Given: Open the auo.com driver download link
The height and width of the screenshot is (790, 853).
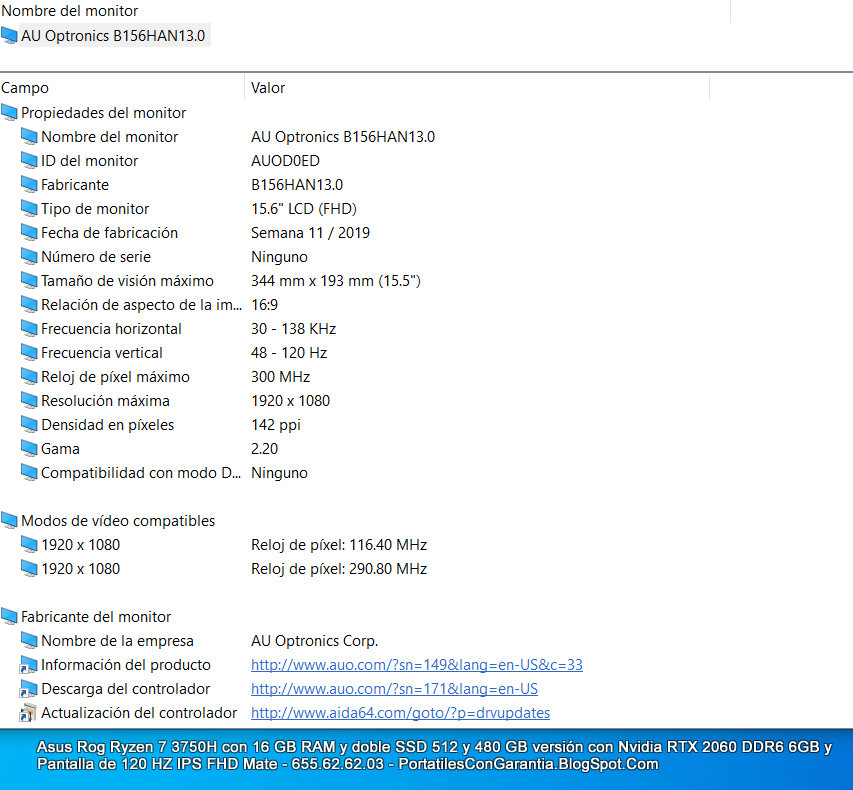Looking at the screenshot, I should coord(394,689).
